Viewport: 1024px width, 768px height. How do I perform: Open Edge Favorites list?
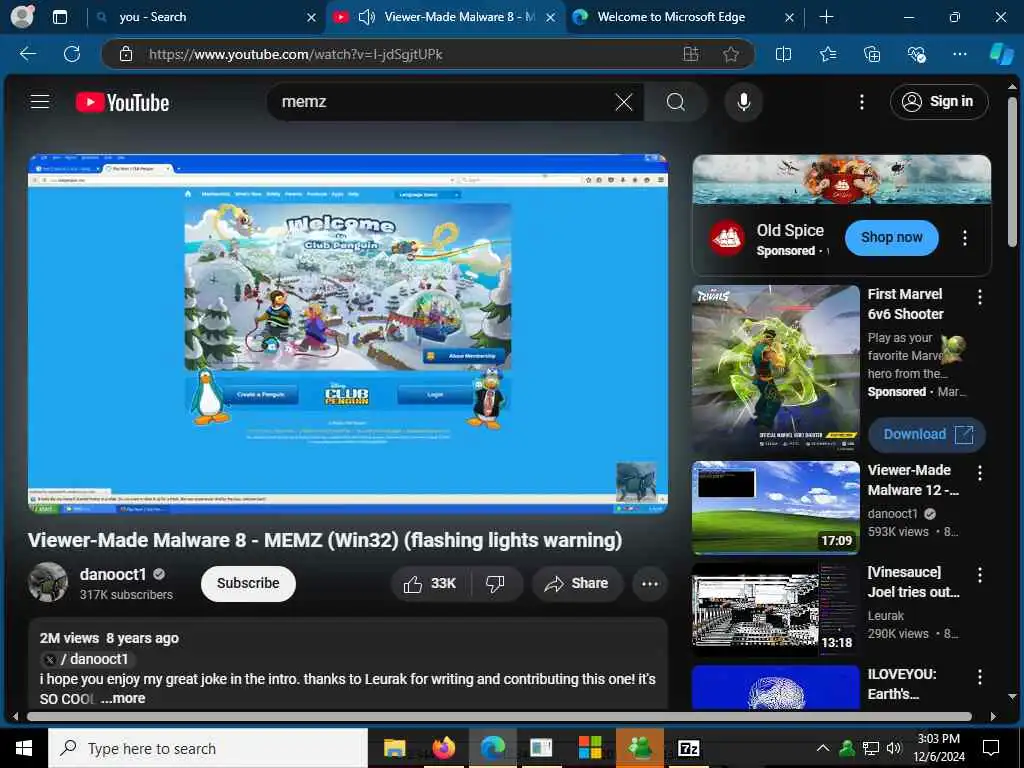[x=828, y=54]
